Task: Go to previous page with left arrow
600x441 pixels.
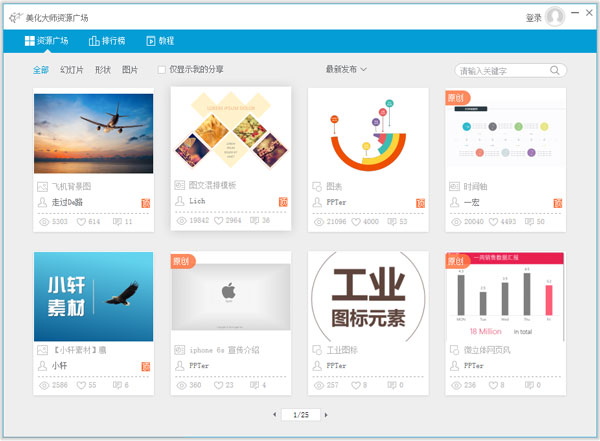Action: 275,415
